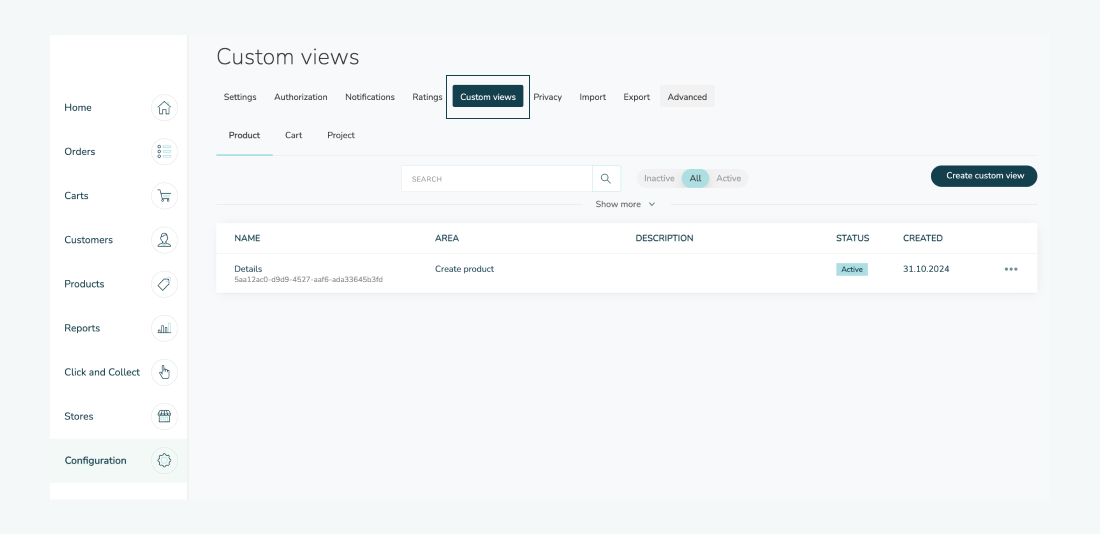This screenshot has width=1100, height=534.
Task: Click the Active status badge
Action: coord(852,269)
